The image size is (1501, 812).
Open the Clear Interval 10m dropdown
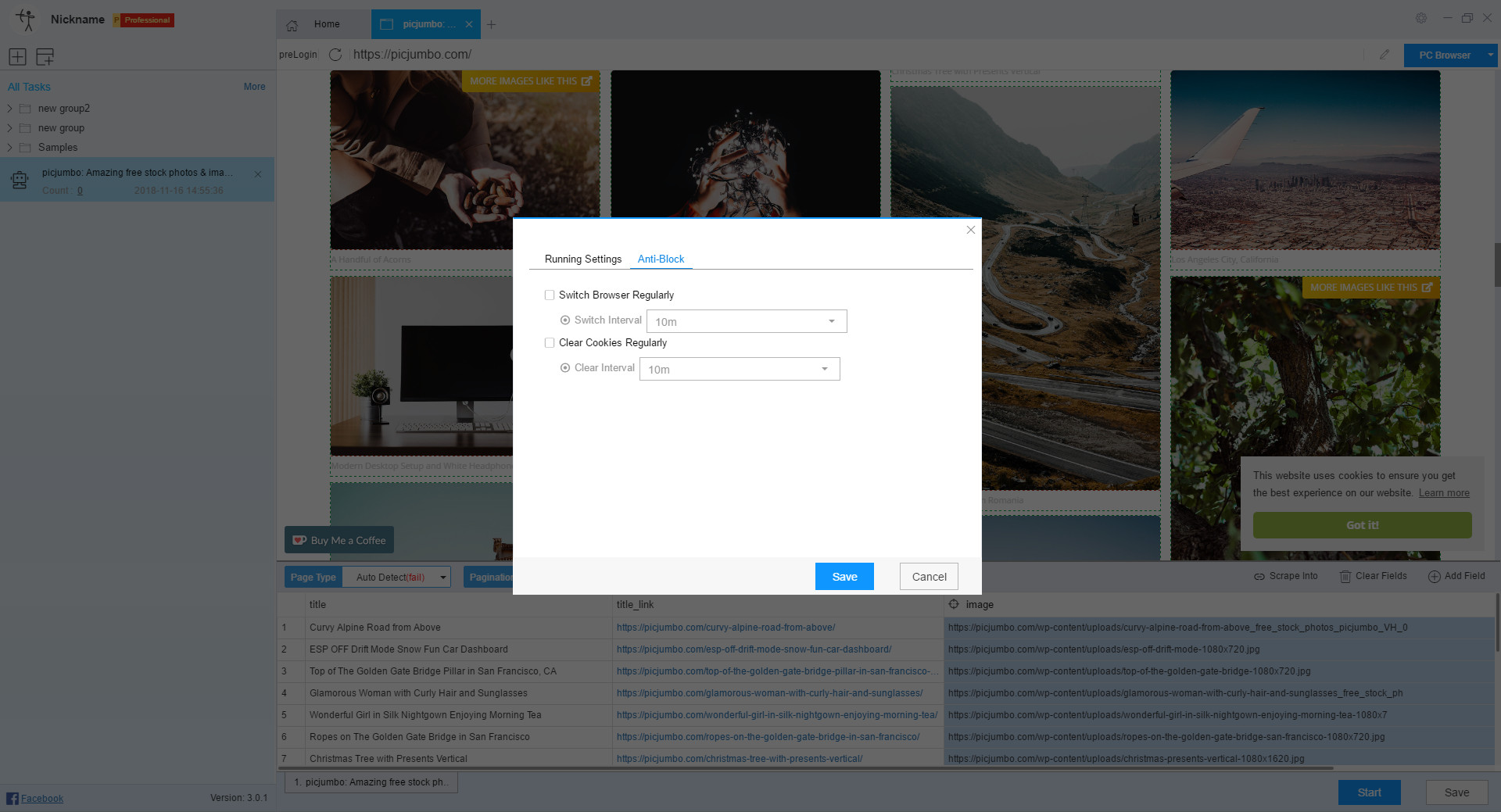coord(740,369)
